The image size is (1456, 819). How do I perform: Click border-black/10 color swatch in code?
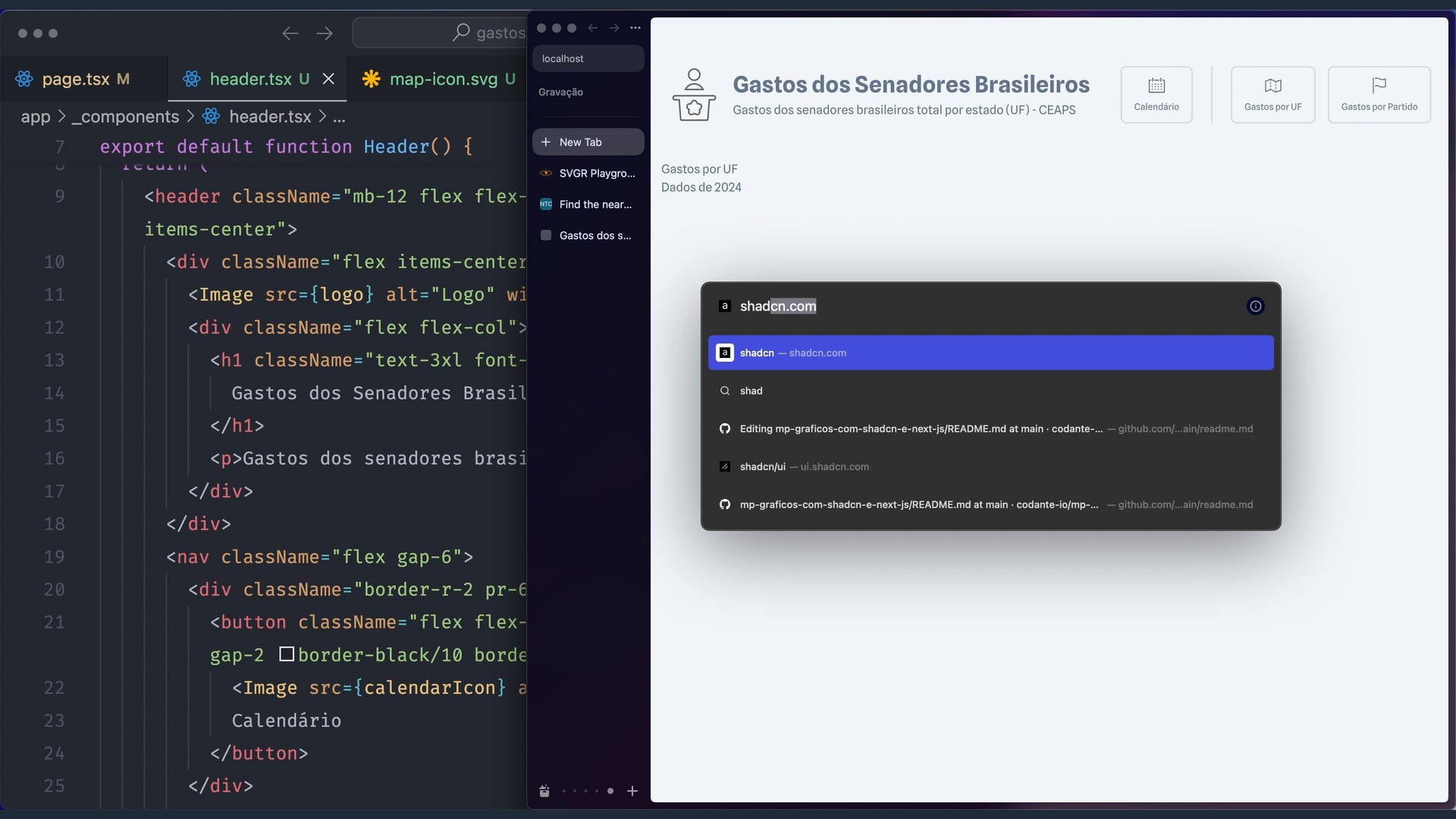(x=287, y=654)
